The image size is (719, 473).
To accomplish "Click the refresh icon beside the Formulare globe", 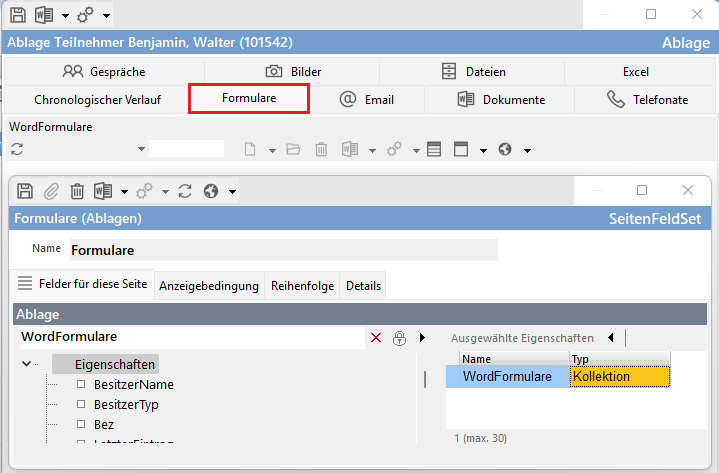I will pyautogui.click(x=184, y=191).
